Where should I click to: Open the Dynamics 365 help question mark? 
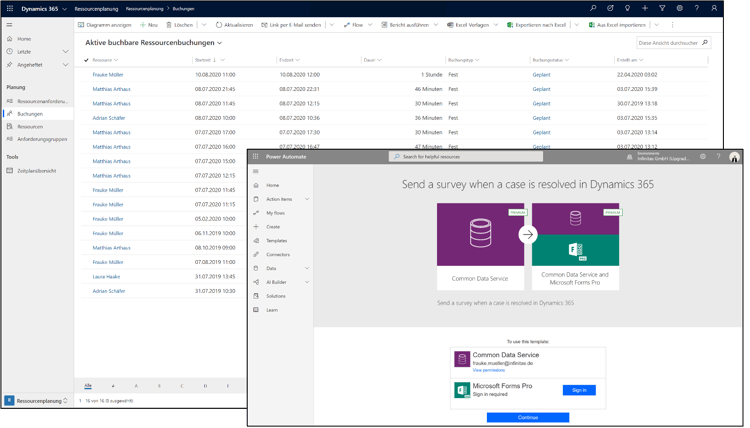coord(696,8)
